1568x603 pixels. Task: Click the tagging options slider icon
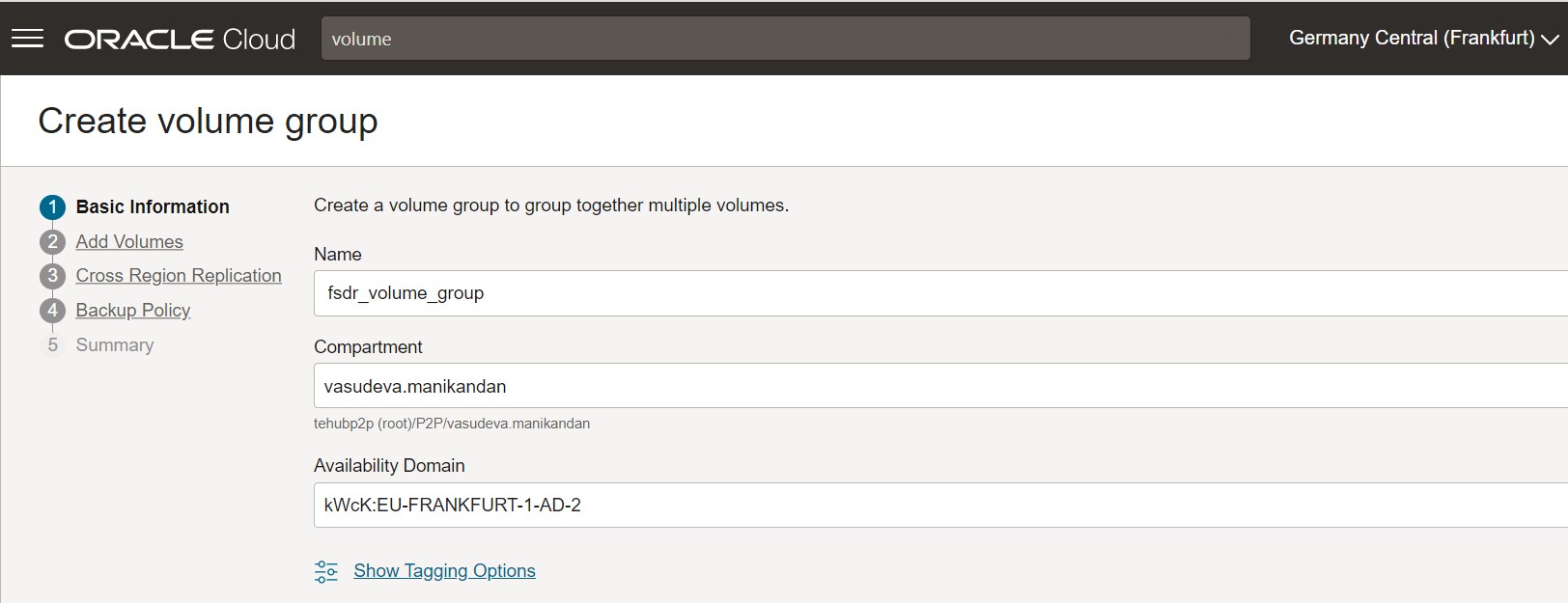tap(326, 571)
